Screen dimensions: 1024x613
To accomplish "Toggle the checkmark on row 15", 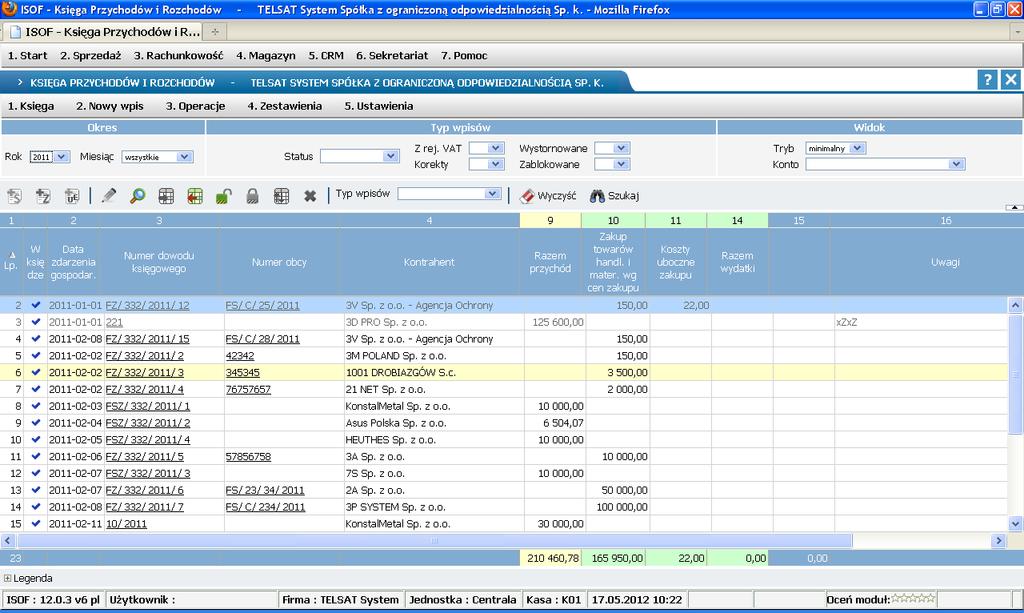I will click(x=36, y=524).
